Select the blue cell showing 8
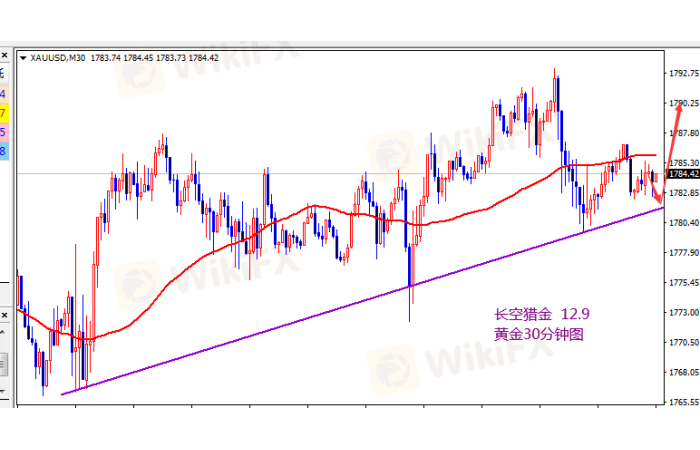The height and width of the screenshot is (450, 700). pos(4,151)
